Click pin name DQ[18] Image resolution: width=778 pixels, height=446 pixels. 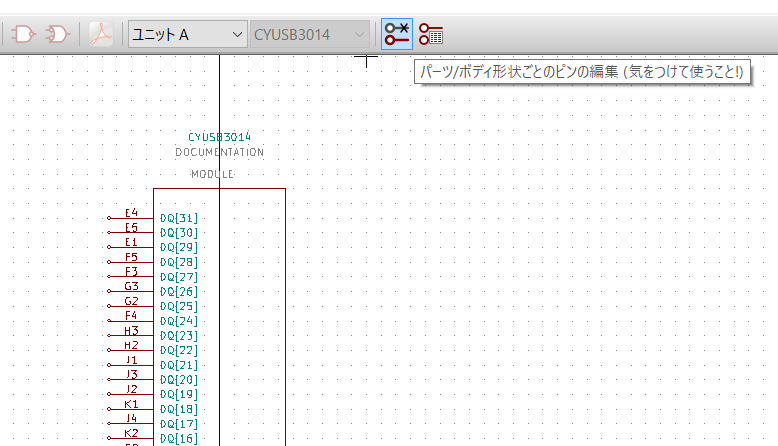pyautogui.click(x=179, y=409)
